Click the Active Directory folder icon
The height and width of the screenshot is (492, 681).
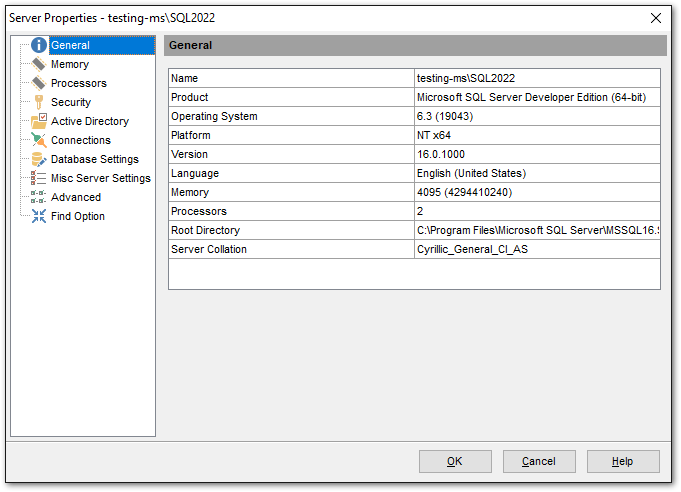pos(39,121)
